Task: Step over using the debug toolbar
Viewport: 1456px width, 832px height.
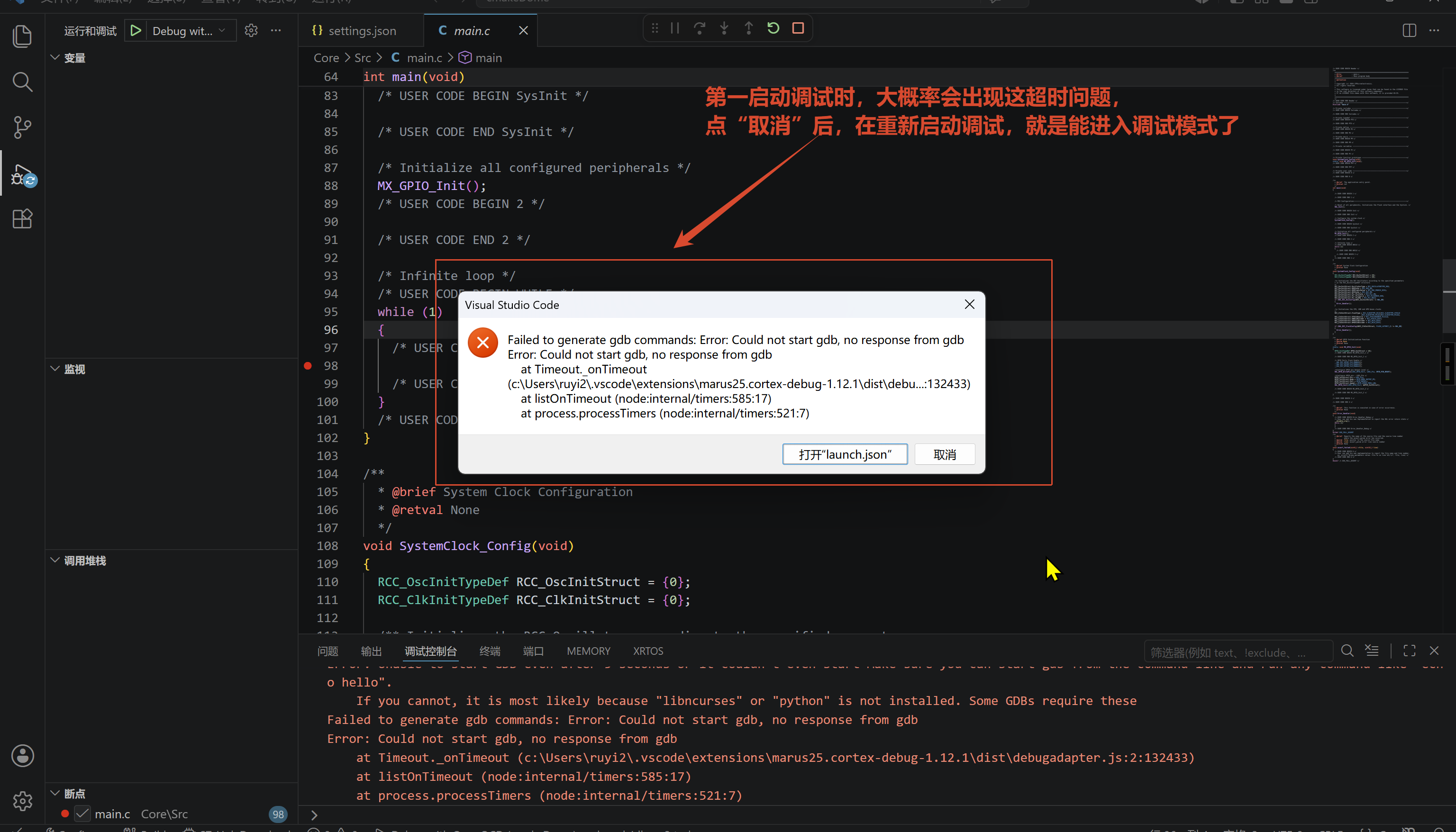Action: click(700, 28)
